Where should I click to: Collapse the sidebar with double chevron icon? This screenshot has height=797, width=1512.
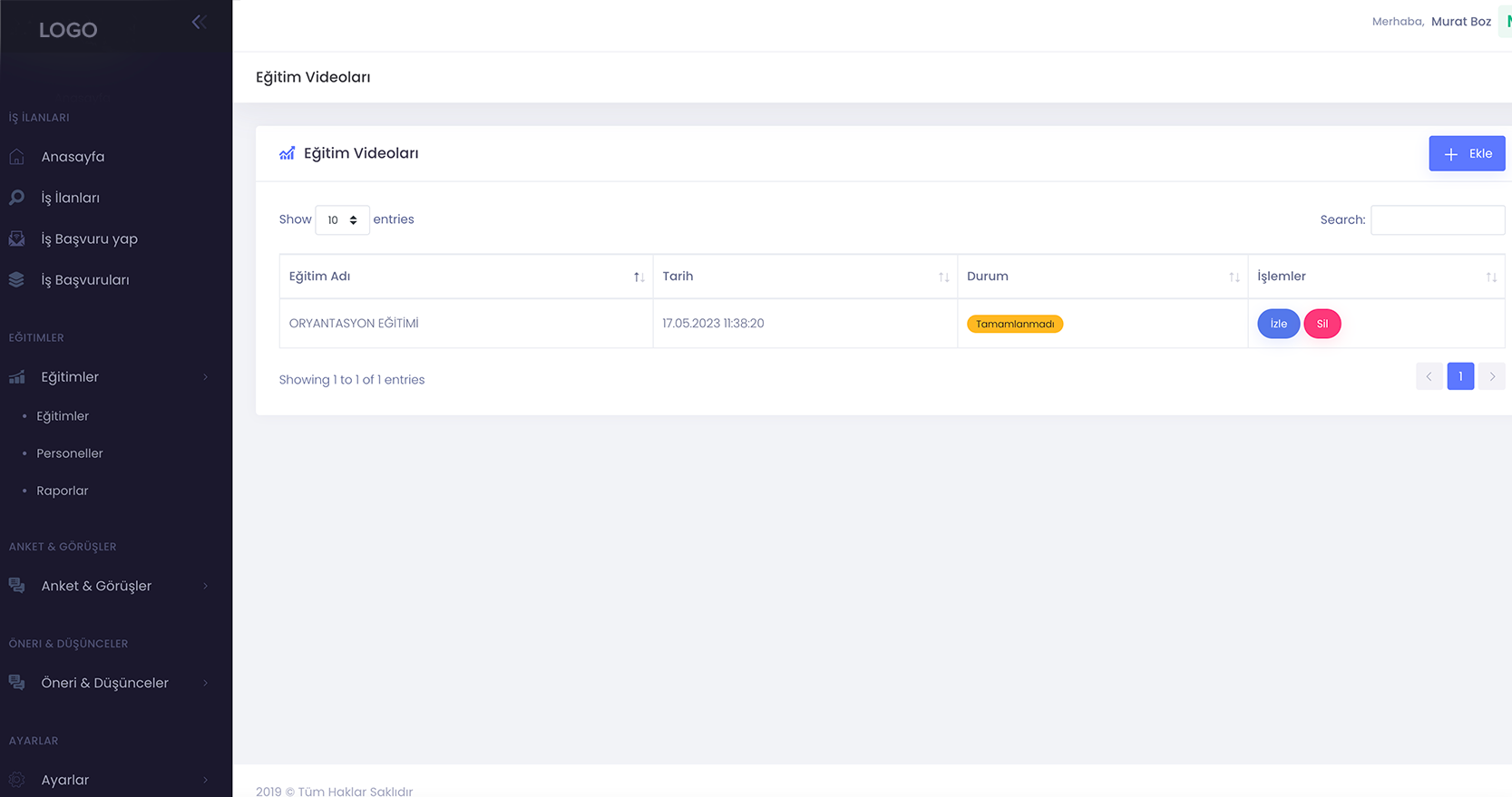tap(200, 22)
